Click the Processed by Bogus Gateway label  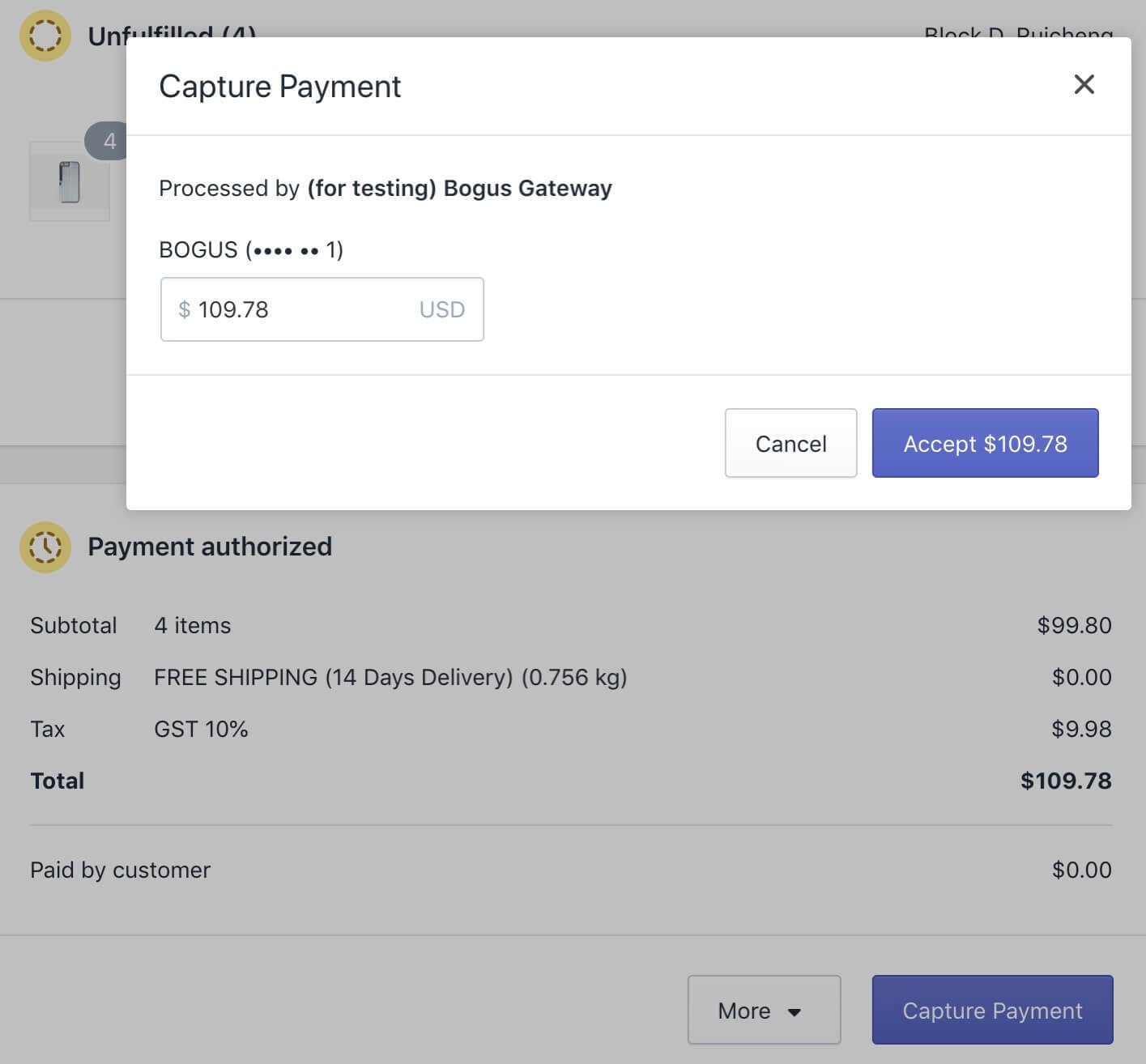pyautogui.click(x=386, y=188)
